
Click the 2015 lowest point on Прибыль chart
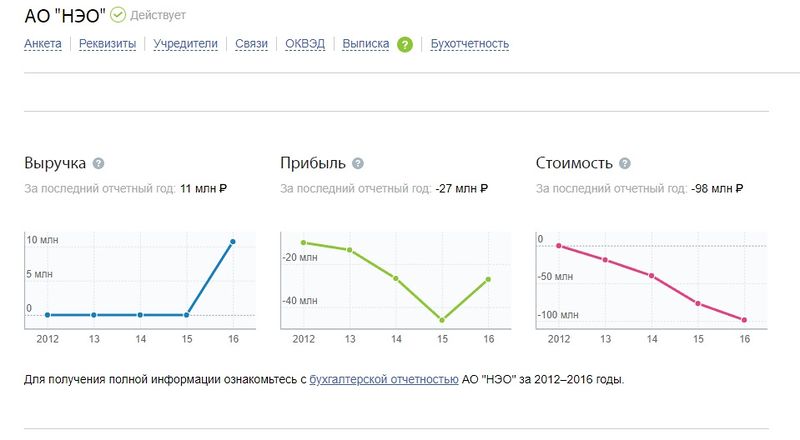[442, 320]
